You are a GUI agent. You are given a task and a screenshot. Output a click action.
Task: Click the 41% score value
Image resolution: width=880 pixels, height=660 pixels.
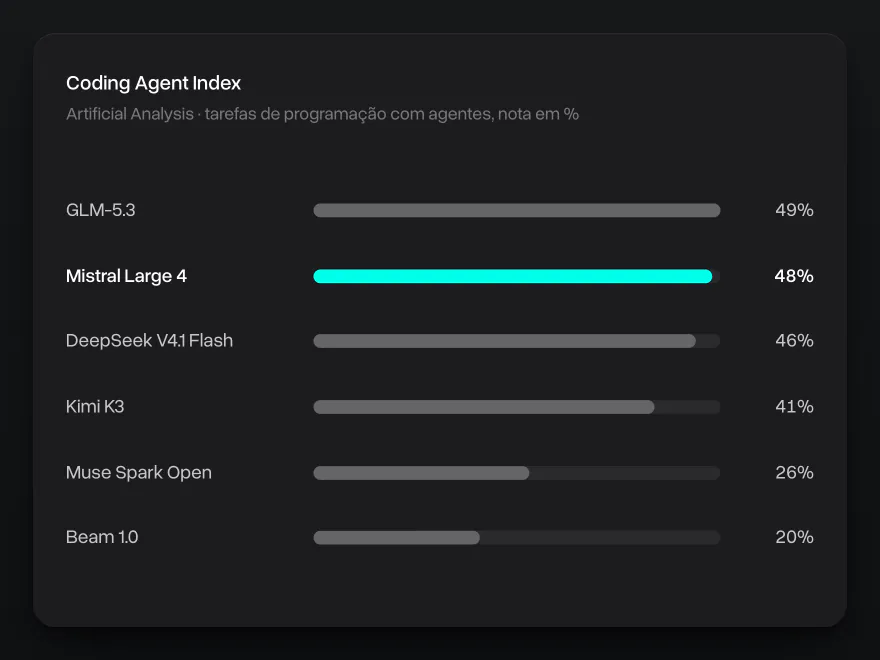pyautogui.click(x=794, y=406)
